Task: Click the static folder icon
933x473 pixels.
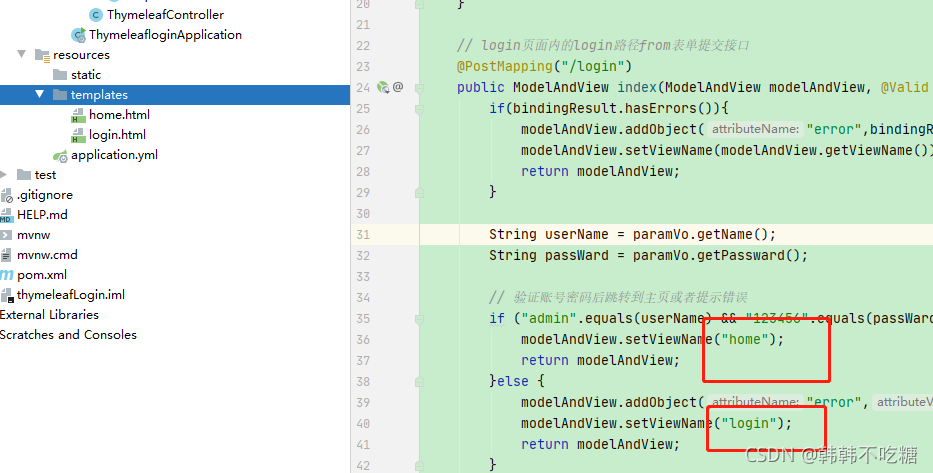Action: [x=60, y=74]
